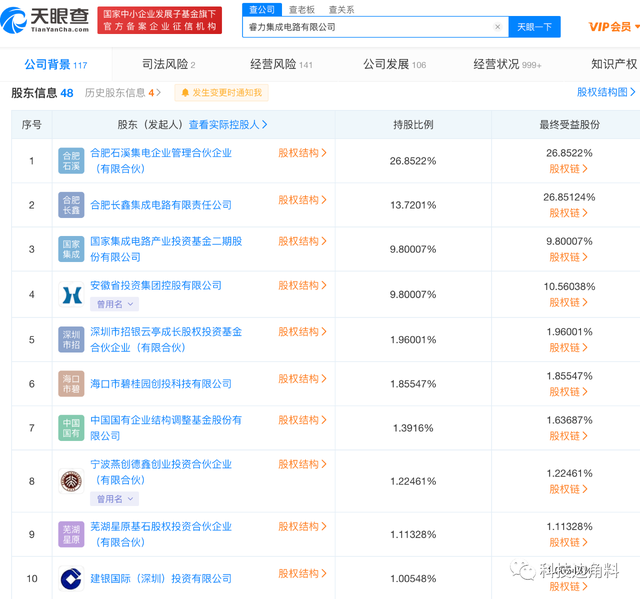Click into the company search input field
Viewport: 640px width, 599px height.
click(x=367, y=27)
